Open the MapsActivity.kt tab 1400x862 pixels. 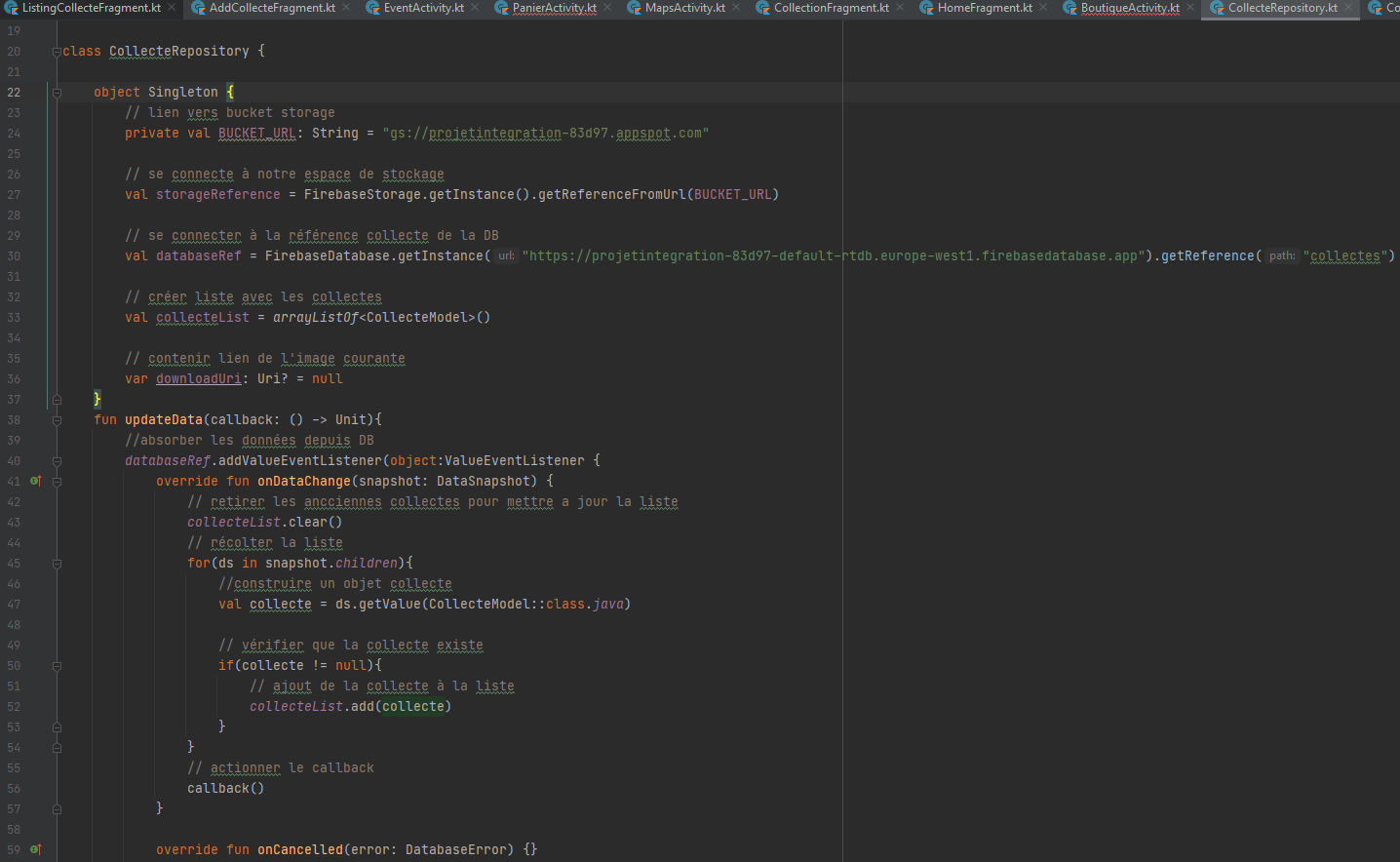[x=684, y=8]
